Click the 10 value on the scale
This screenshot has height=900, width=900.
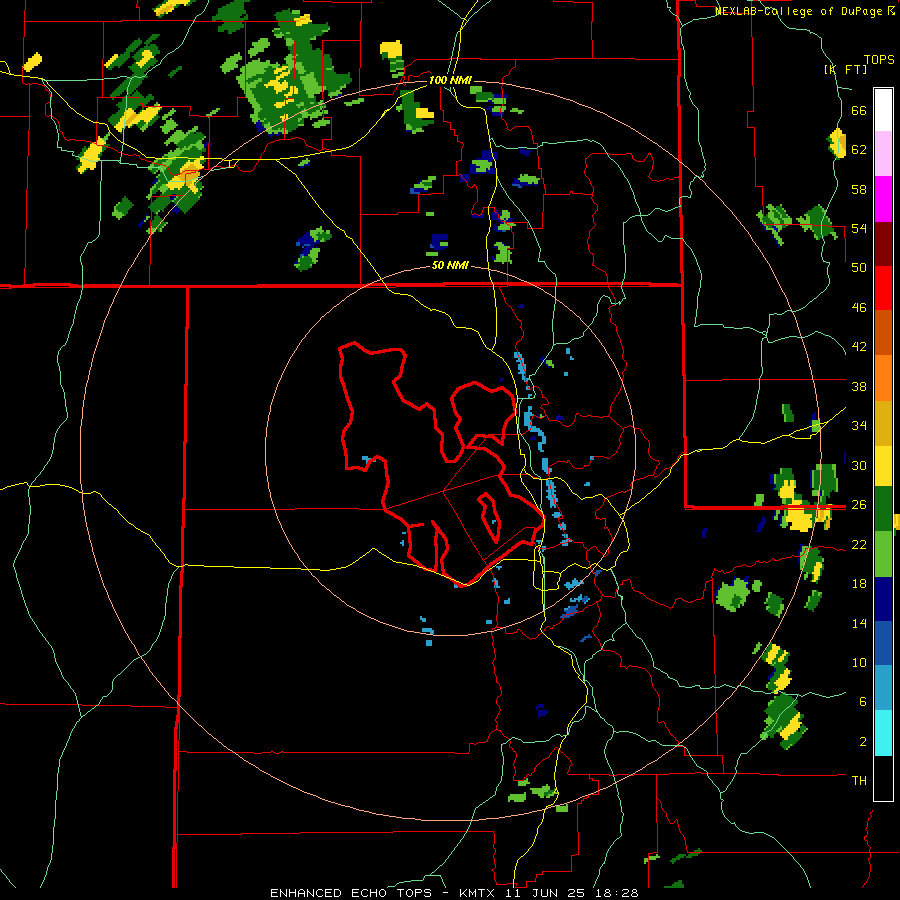tap(859, 663)
